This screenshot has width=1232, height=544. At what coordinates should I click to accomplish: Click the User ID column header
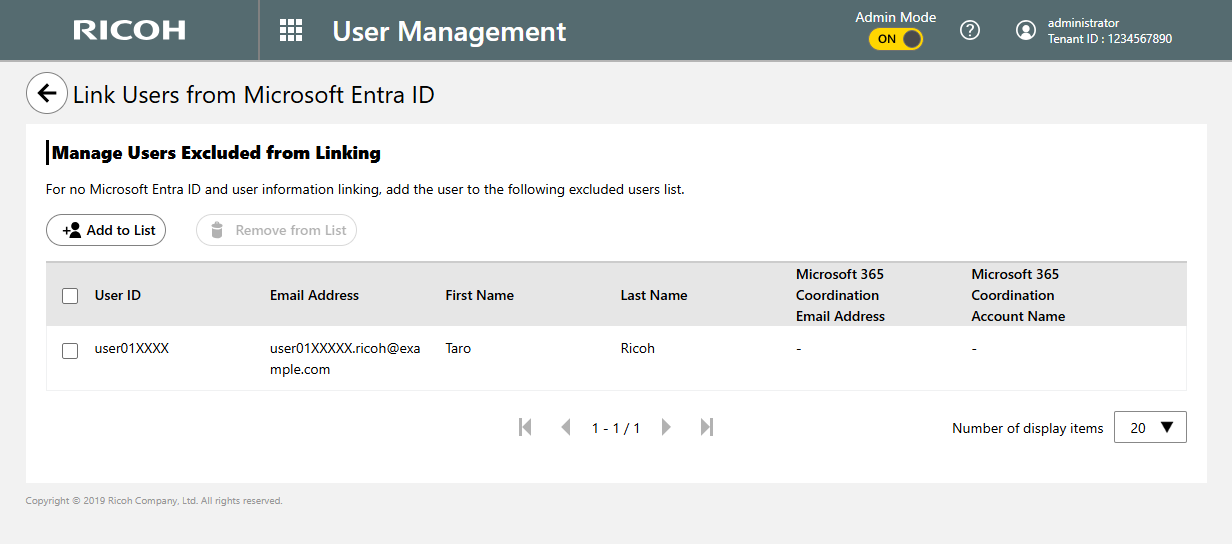tap(118, 295)
